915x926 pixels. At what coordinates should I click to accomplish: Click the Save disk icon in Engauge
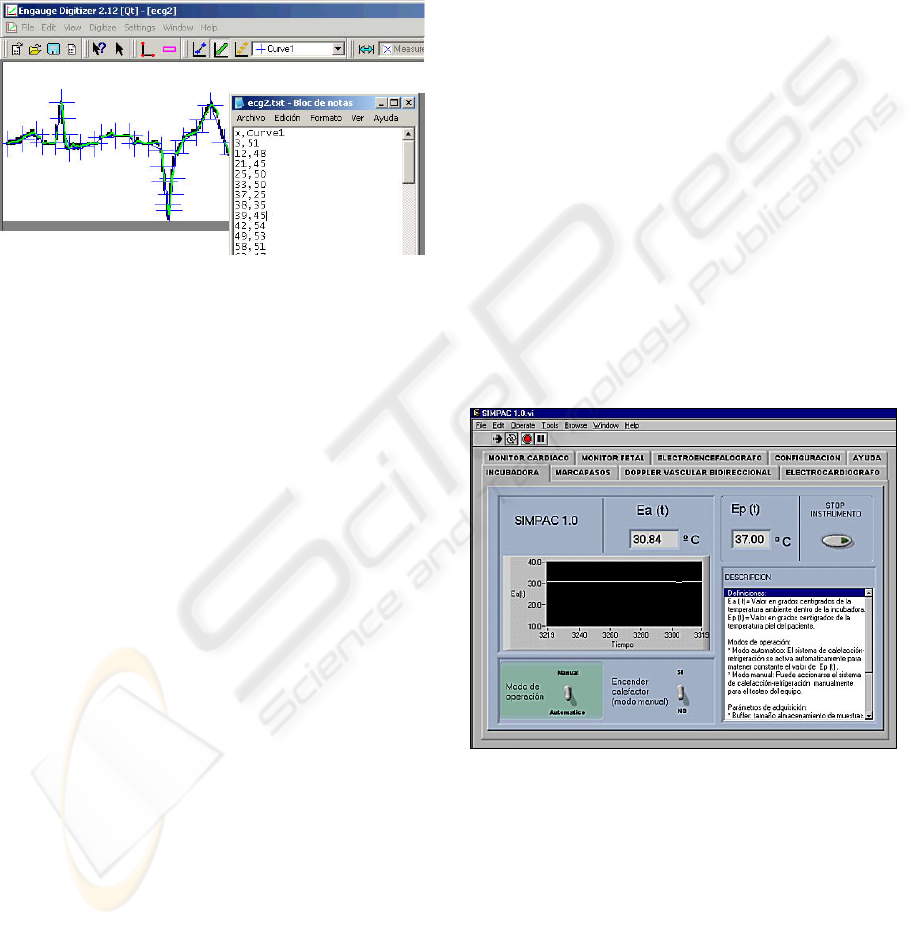click(x=54, y=48)
